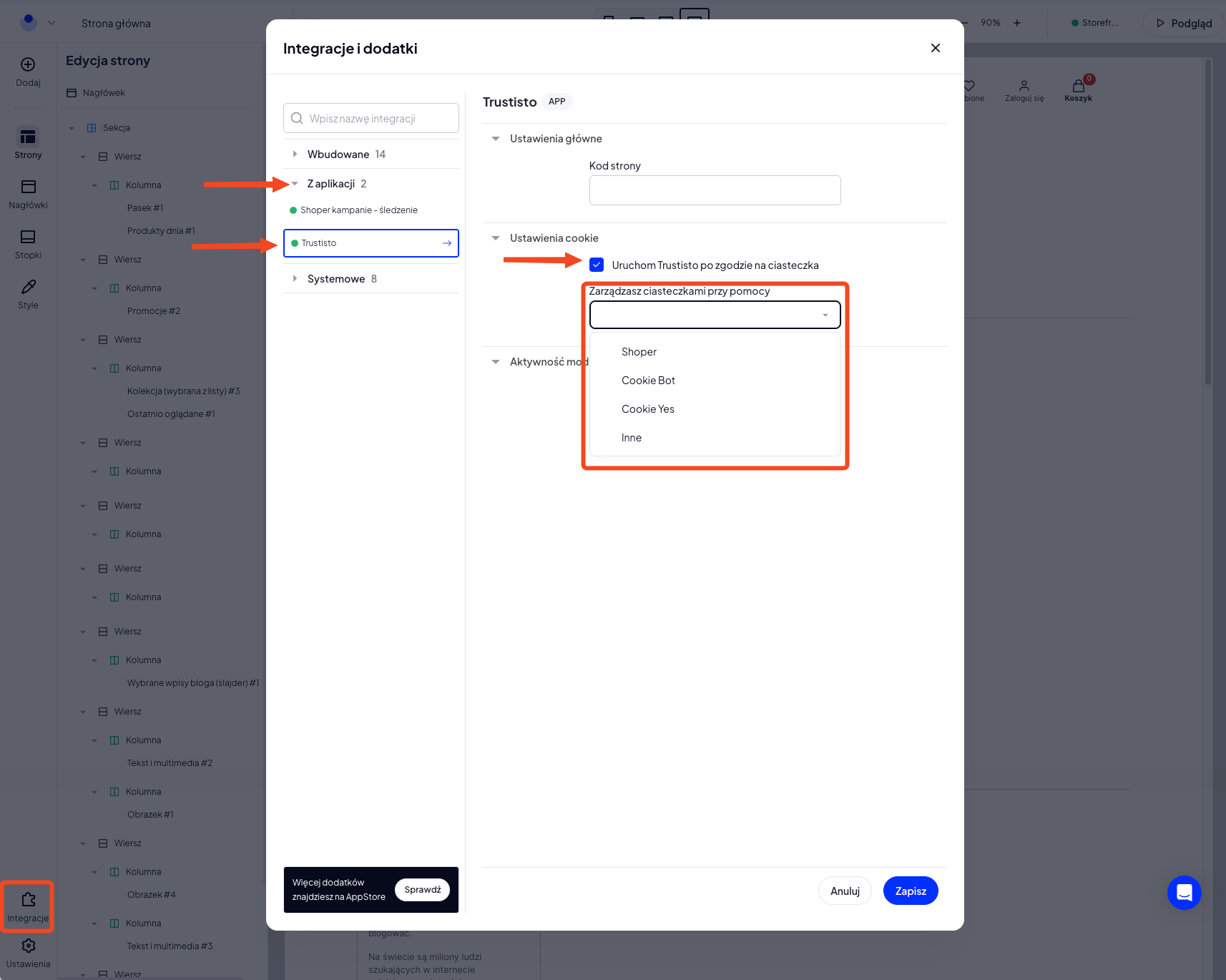Open the Integracje puzzle icon
1226x980 pixels.
coord(28,899)
